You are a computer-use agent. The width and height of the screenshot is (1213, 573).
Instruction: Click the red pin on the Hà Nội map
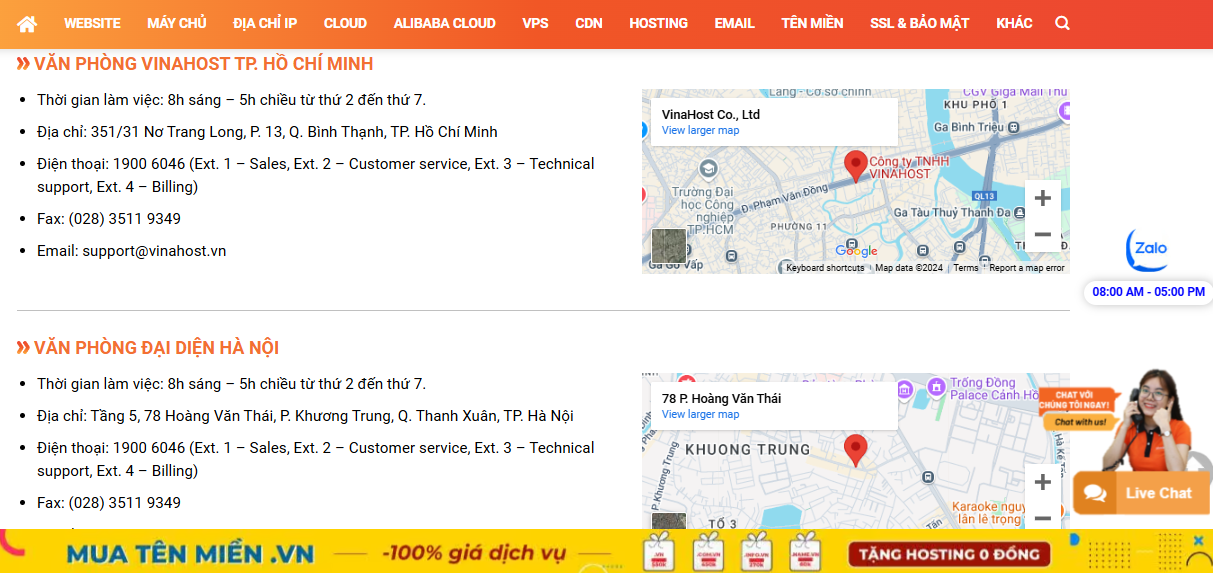coord(855,450)
